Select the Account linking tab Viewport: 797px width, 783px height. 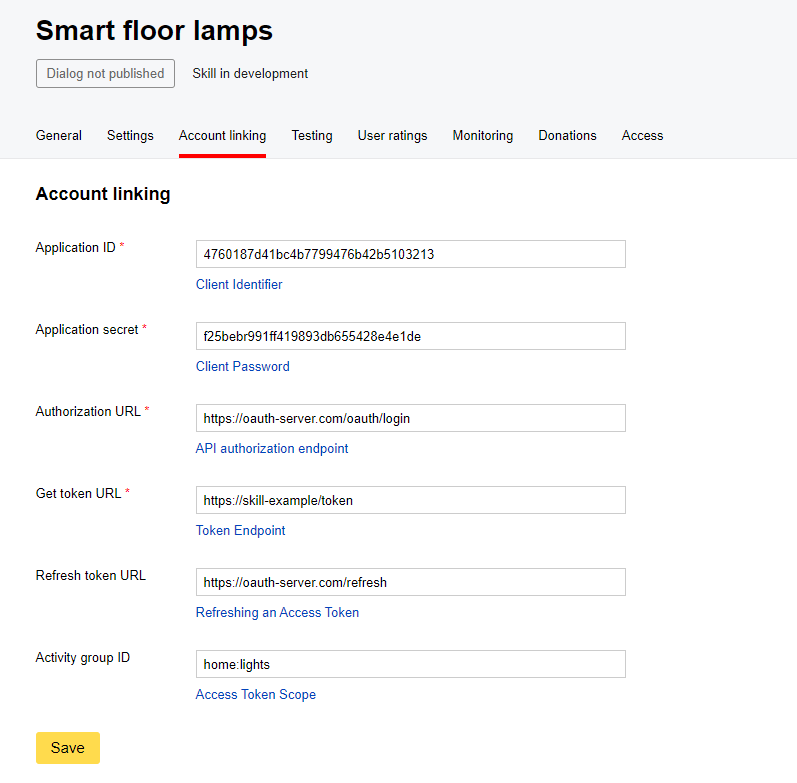(222, 136)
